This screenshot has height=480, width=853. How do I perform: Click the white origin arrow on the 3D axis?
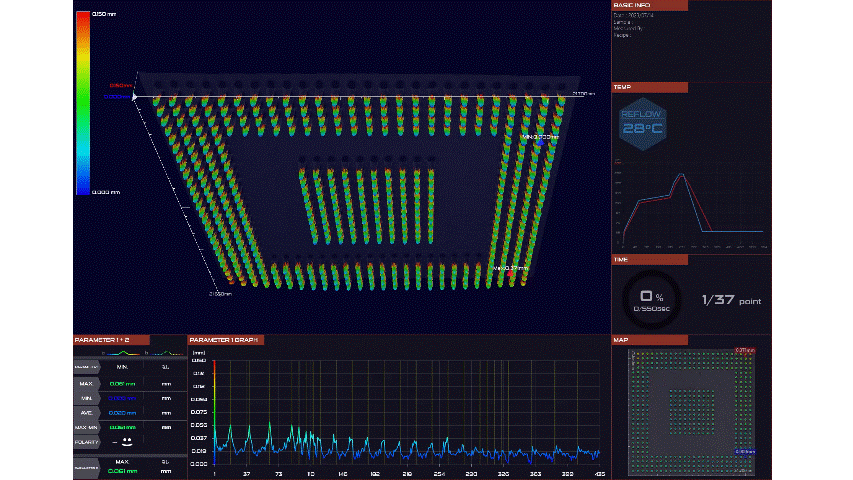click(x=135, y=96)
